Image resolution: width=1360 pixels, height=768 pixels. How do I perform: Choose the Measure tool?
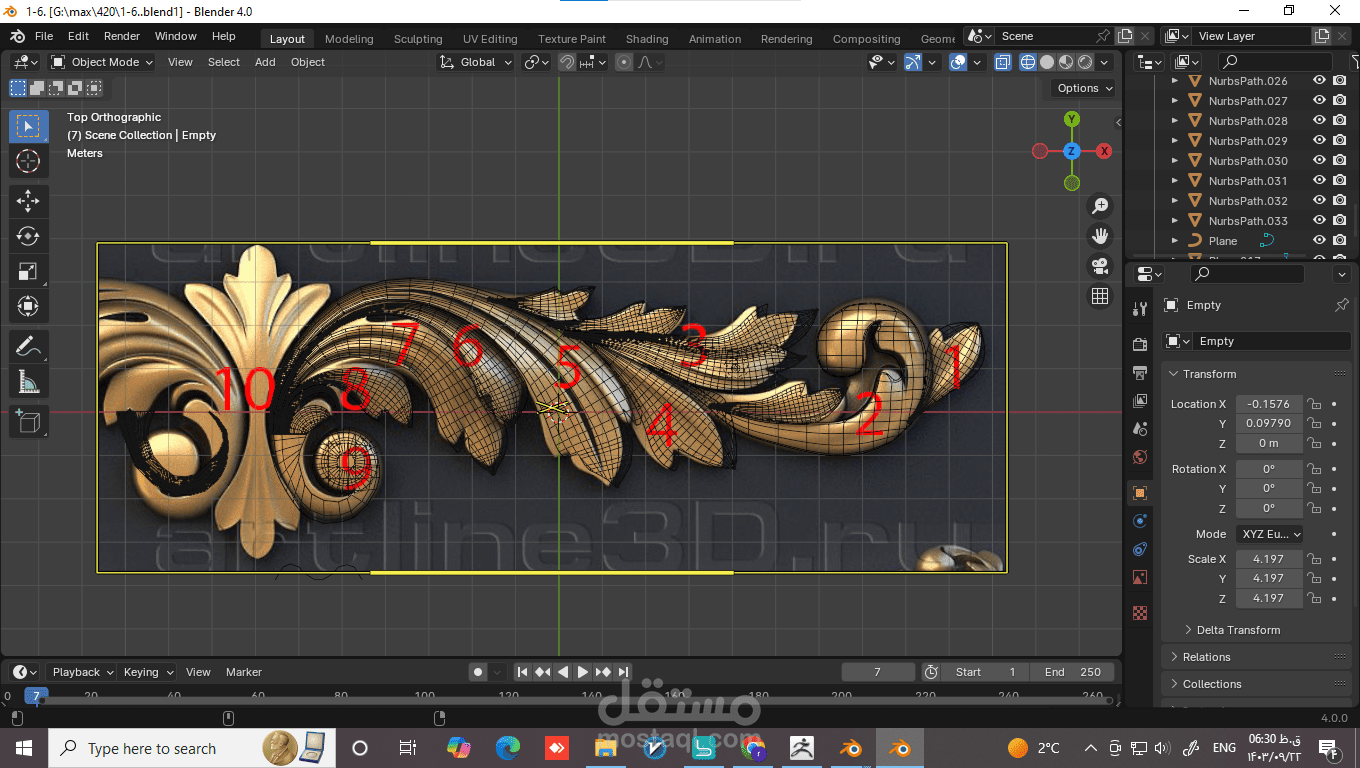28,382
